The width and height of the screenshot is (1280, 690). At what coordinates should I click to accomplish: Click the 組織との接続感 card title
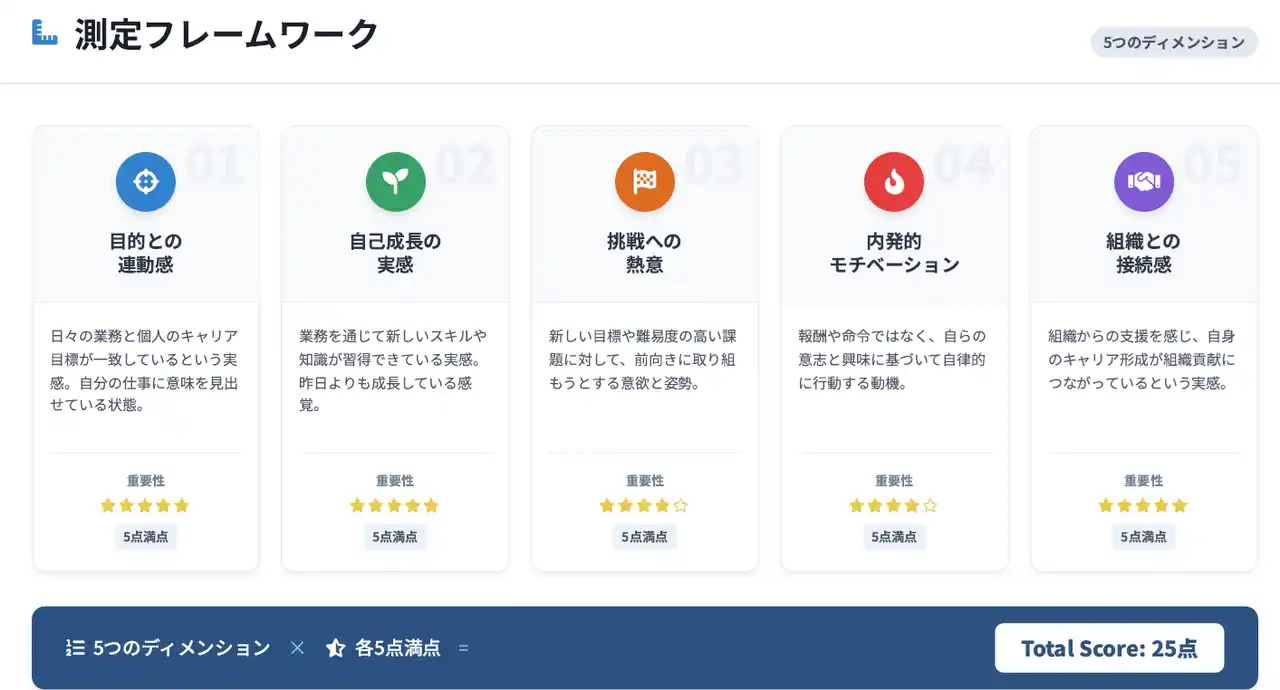coord(1144,253)
